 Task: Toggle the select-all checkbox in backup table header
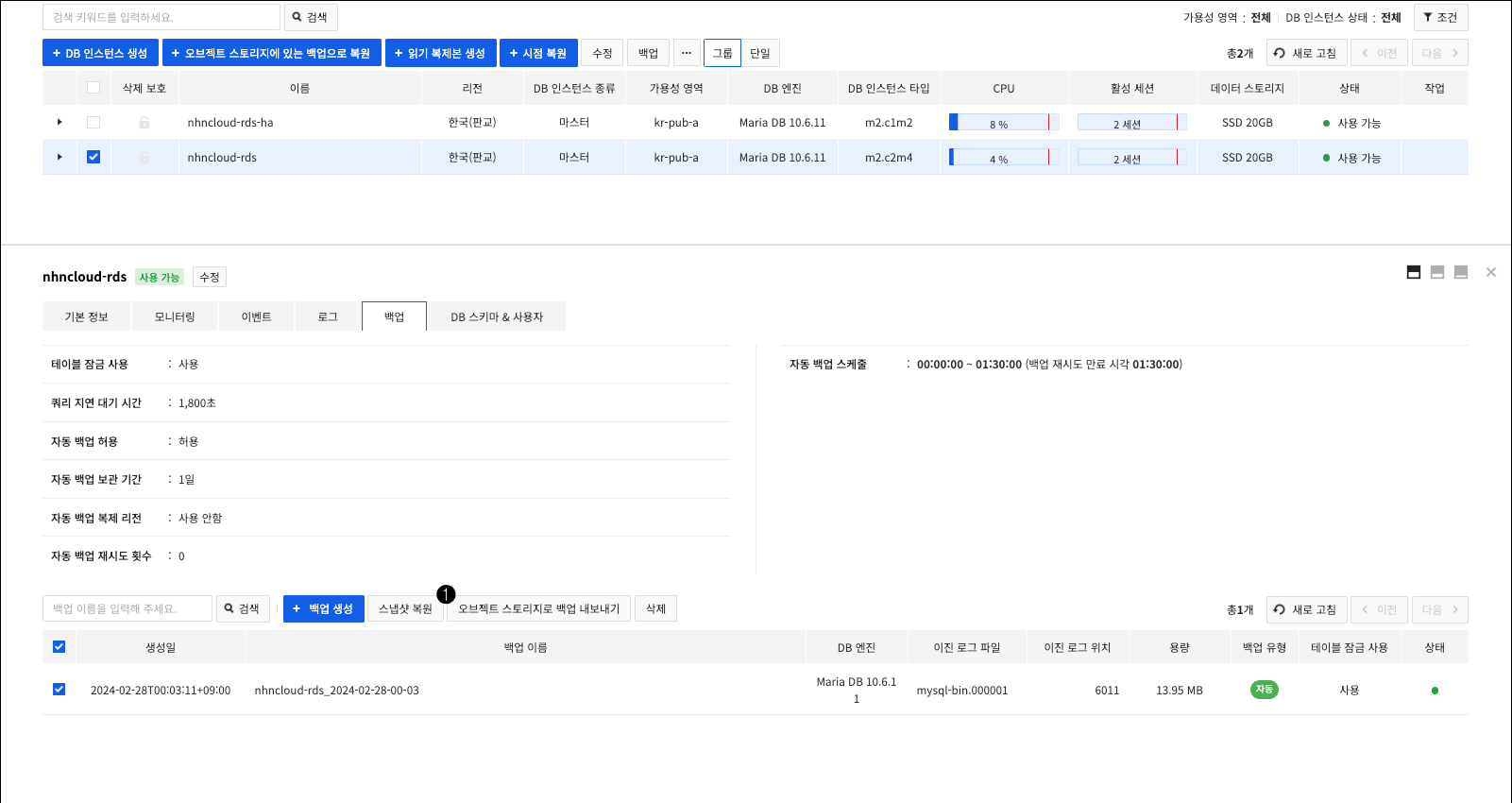[59, 647]
